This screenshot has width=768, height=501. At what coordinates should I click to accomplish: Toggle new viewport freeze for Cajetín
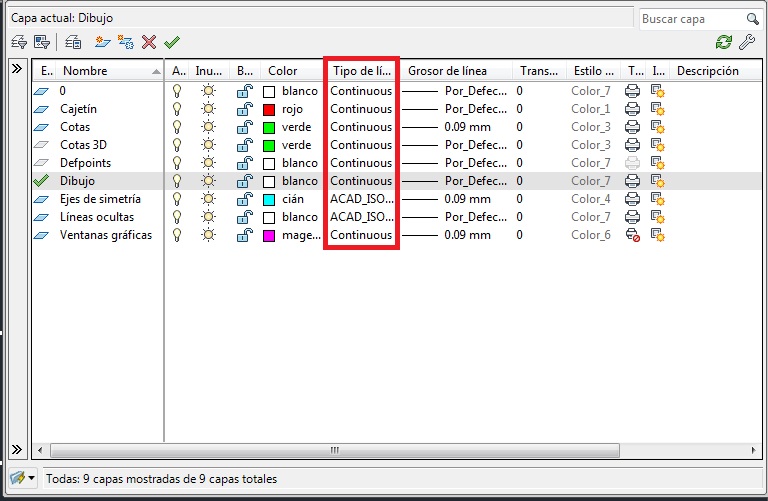pyautogui.click(x=657, y=109)
